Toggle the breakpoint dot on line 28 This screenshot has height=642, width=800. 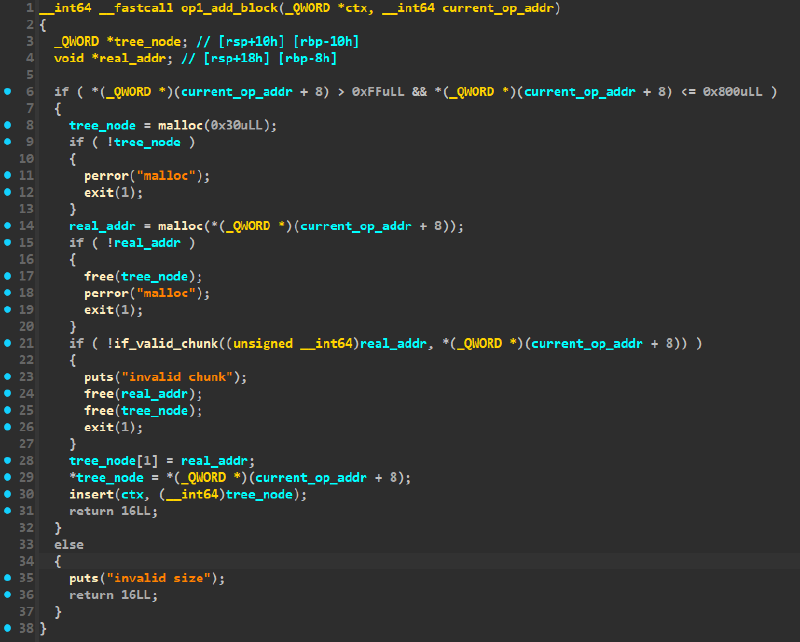(x=8, y=460)
